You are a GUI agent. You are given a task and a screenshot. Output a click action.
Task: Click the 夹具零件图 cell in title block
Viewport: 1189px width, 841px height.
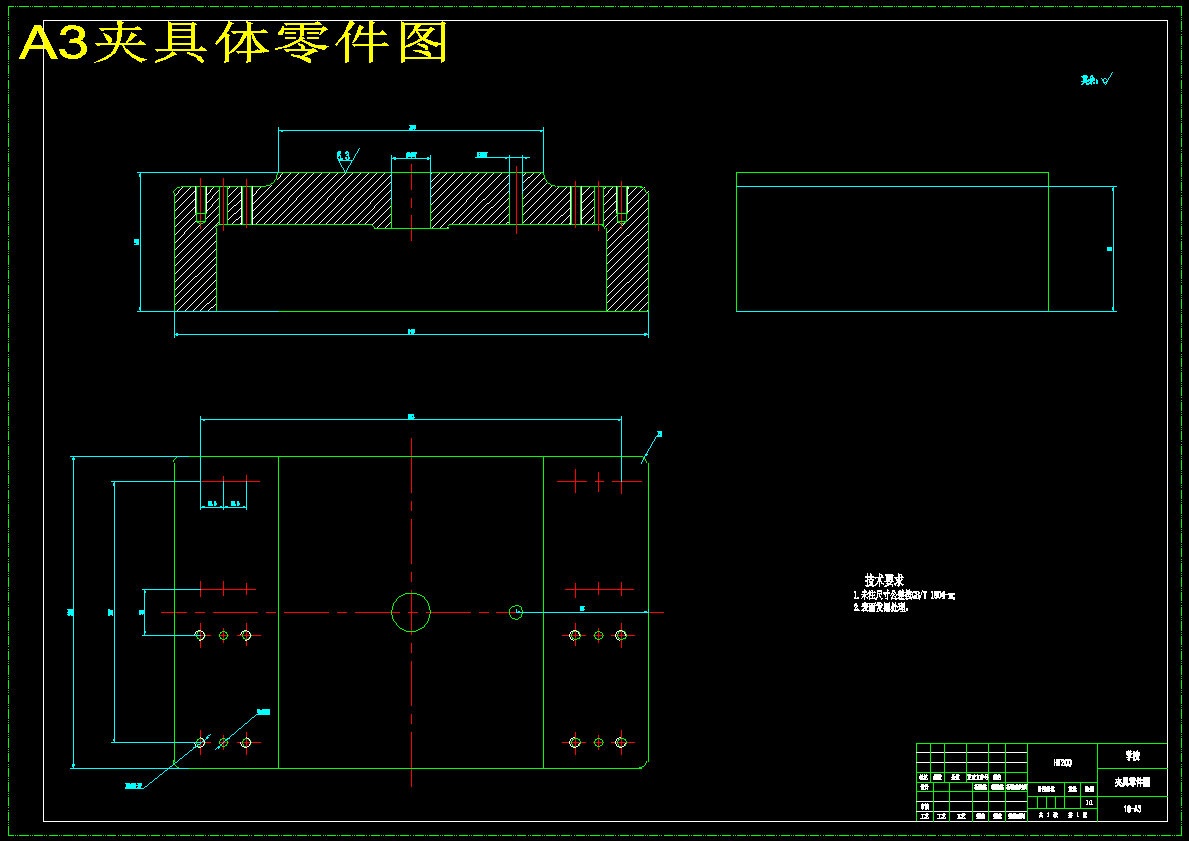(x=1132, y=782)
